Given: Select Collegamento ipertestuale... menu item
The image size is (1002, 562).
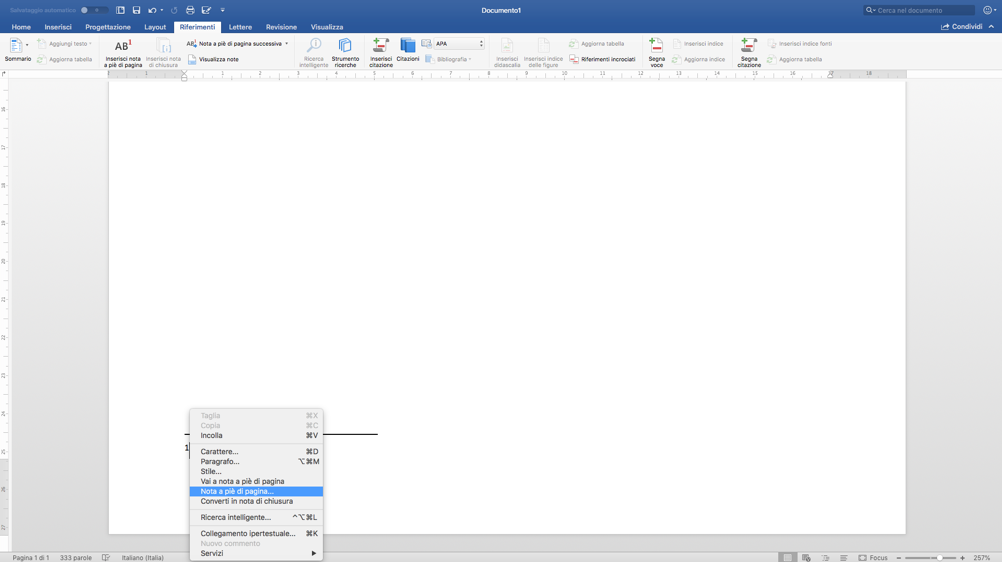Looking at the screenshot, I should (x=256, y=533).
